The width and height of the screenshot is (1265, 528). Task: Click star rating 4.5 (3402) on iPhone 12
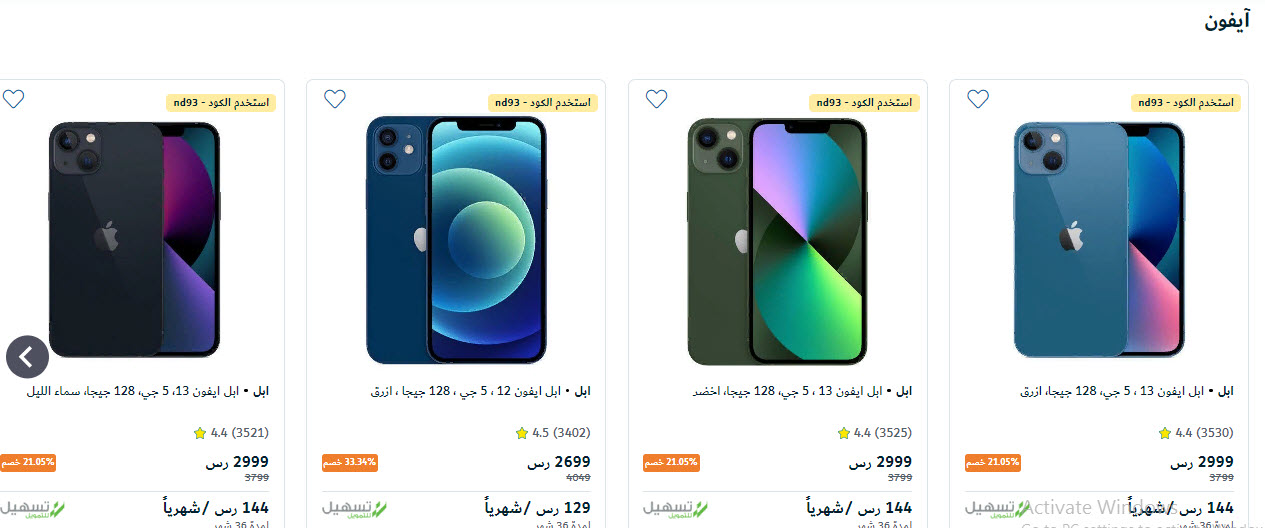tap(553, 433)
